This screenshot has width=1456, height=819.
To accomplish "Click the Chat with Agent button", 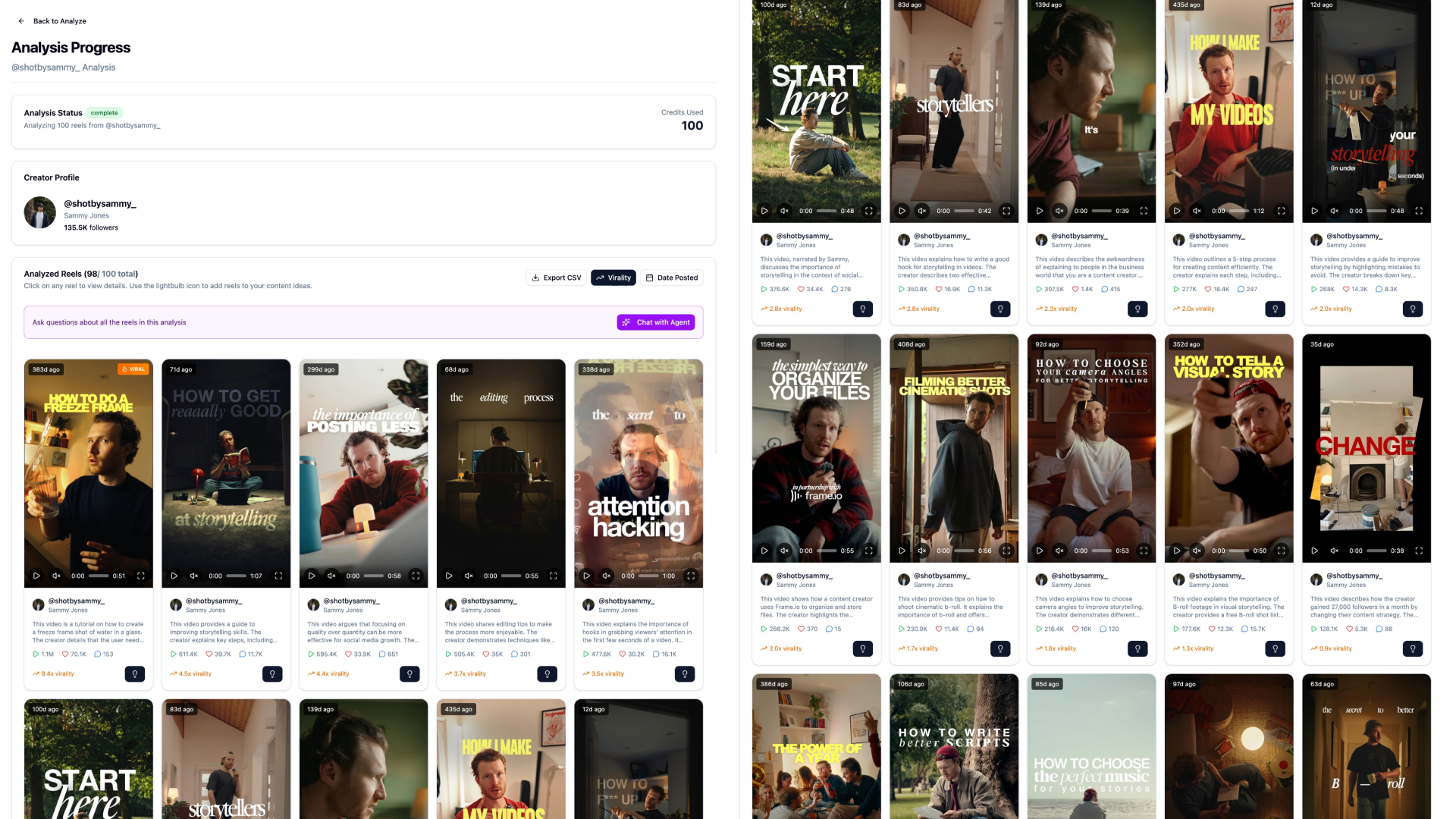I will 656,322.
